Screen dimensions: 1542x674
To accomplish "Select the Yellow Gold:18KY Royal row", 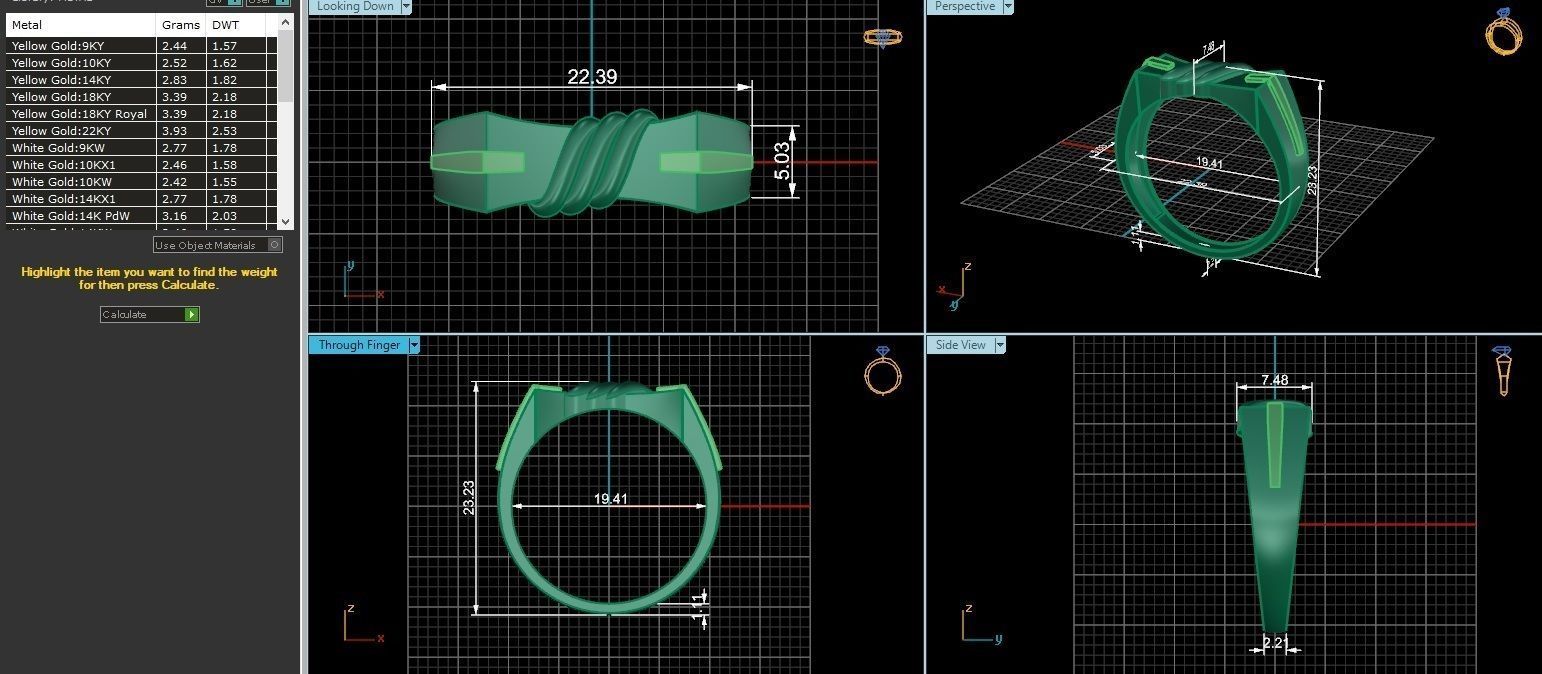I will (141, 114).
